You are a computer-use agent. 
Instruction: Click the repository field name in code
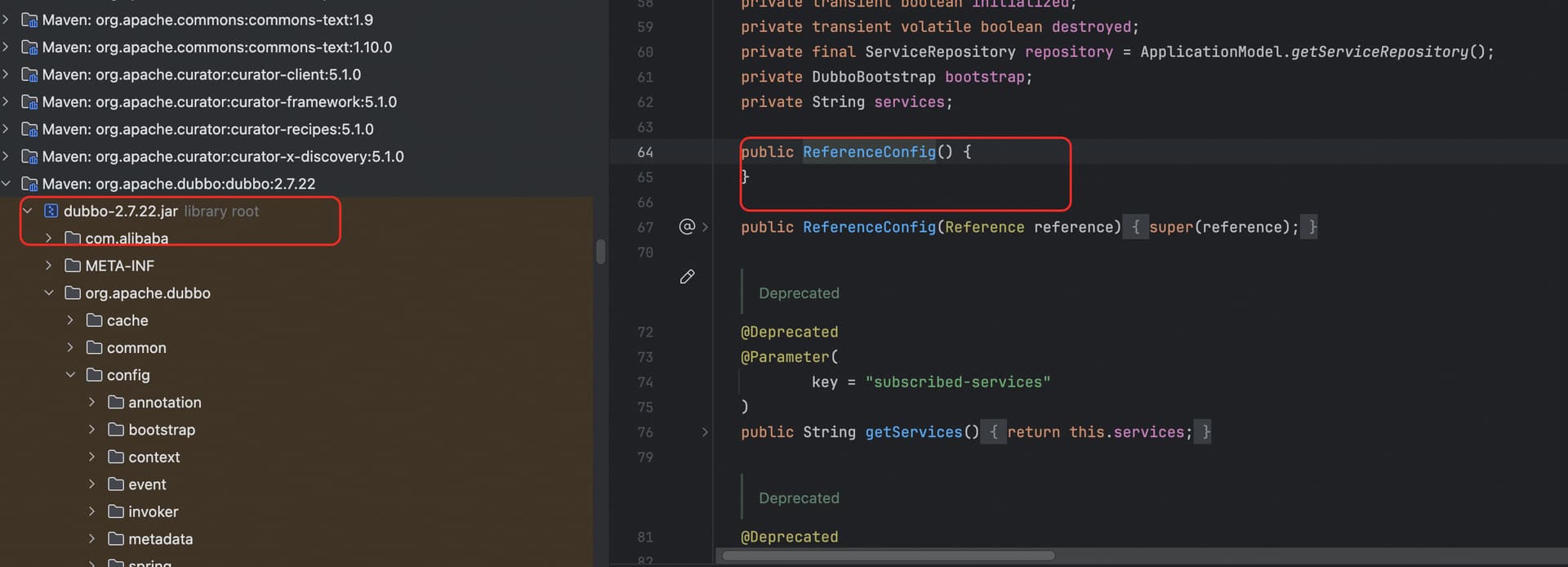[x=1068, y=51]
